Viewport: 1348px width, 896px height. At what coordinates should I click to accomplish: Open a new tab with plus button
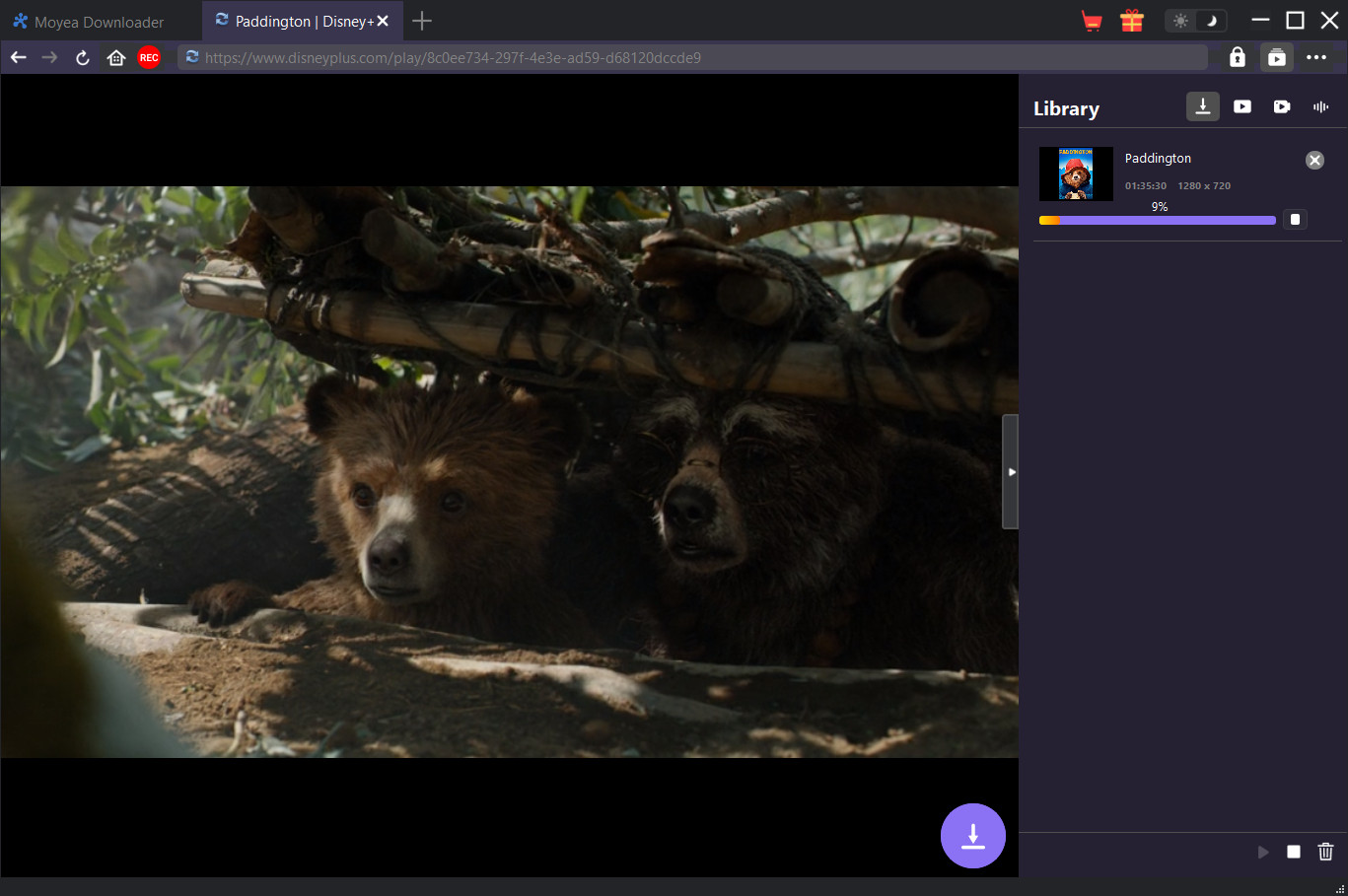pos(422,21)
